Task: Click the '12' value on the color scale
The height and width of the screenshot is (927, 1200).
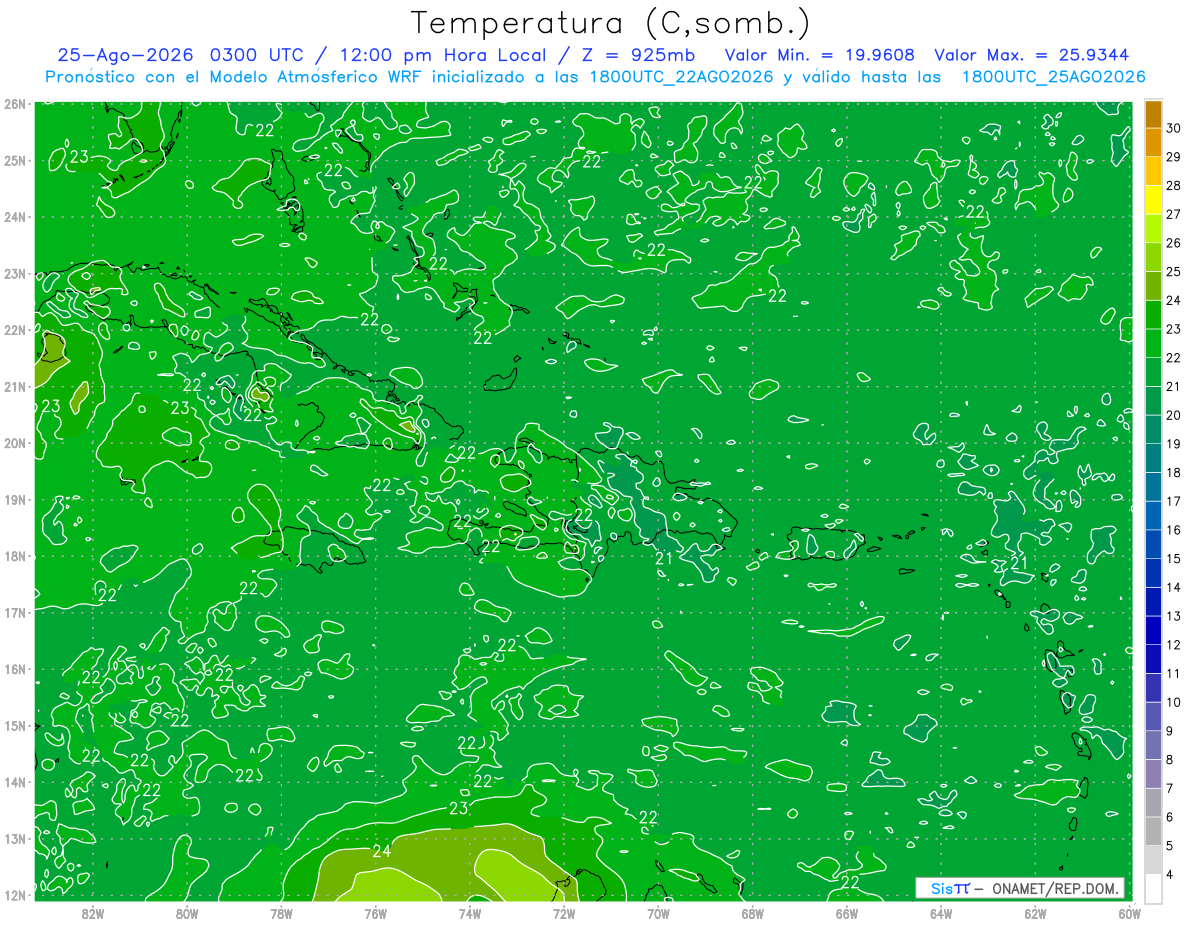Action: coord(1174,645)
